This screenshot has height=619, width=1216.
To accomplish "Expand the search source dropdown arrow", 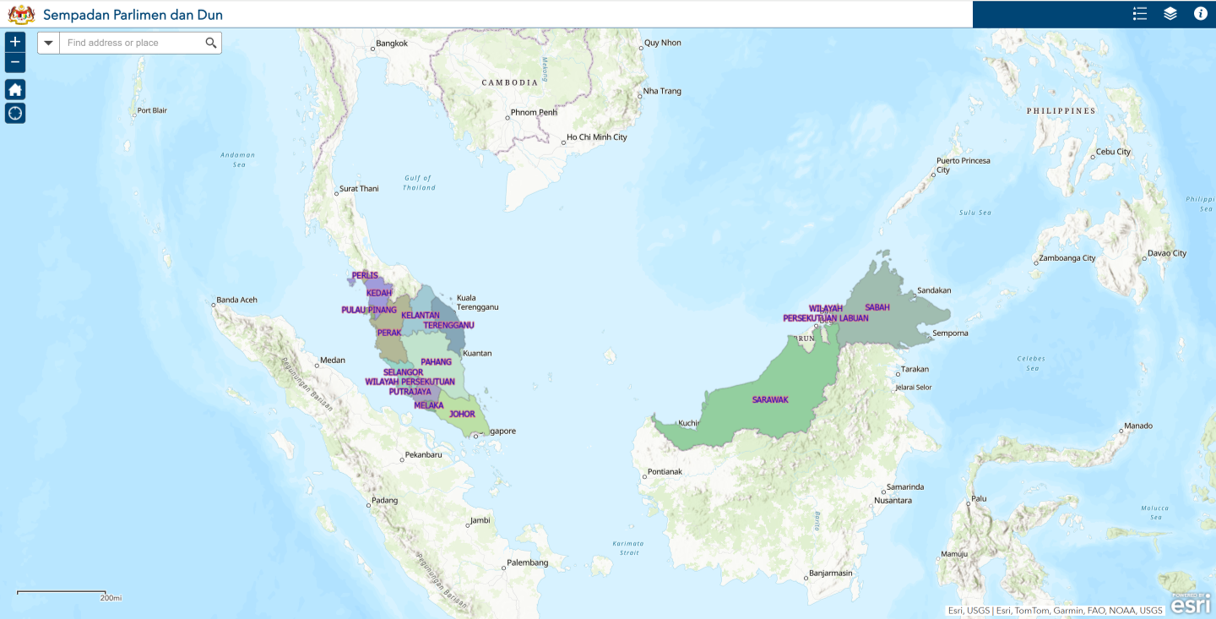I will [x=48, y=43].
